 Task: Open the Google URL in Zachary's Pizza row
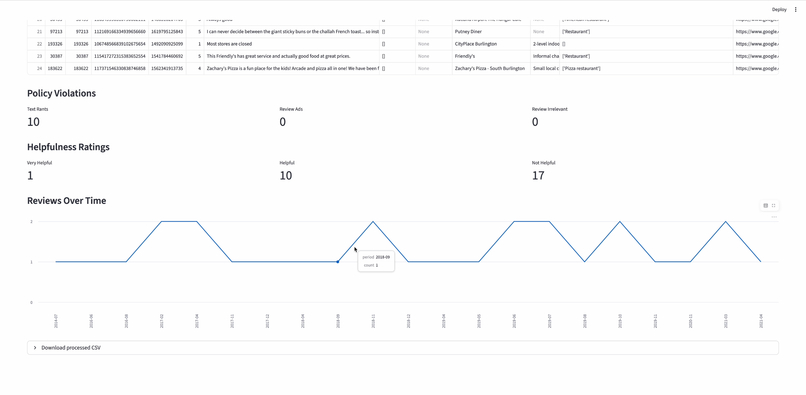(x=756, y=68)
